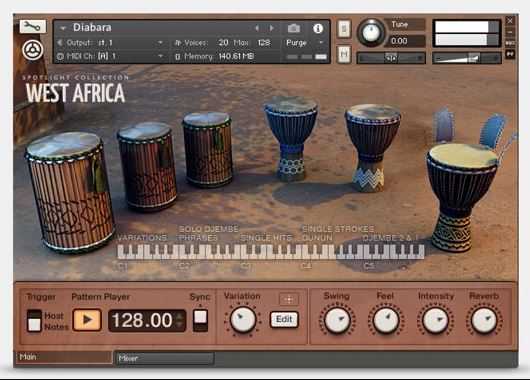Show instrument info via the i icon
Screen dimensions: 530x380
318,29
